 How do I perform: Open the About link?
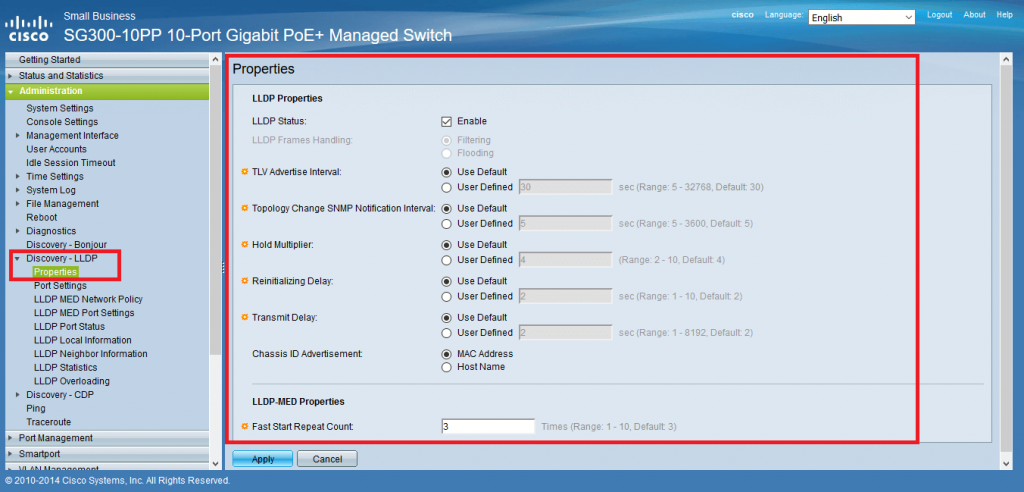(974, 15)
